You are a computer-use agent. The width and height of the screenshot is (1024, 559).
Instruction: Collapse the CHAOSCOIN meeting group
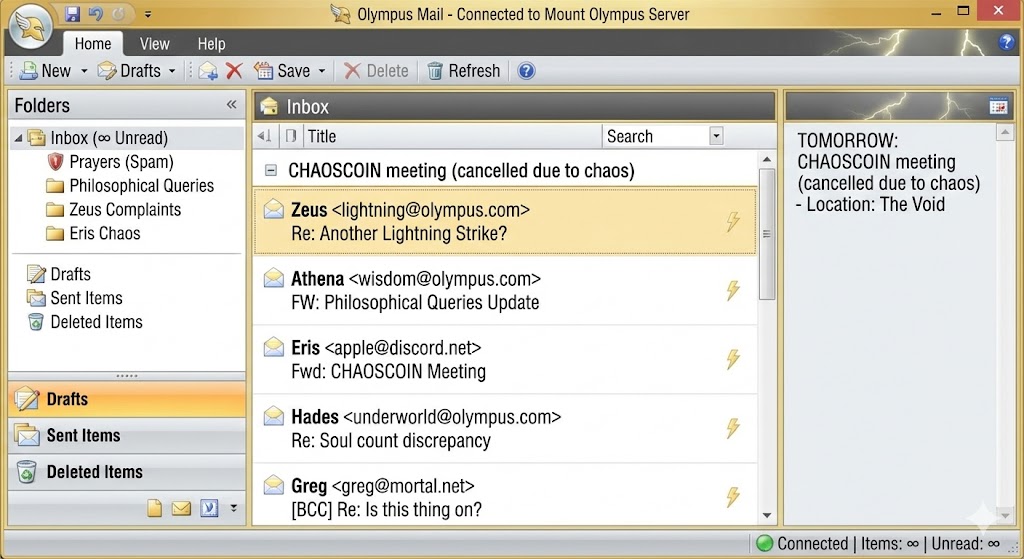270,170
